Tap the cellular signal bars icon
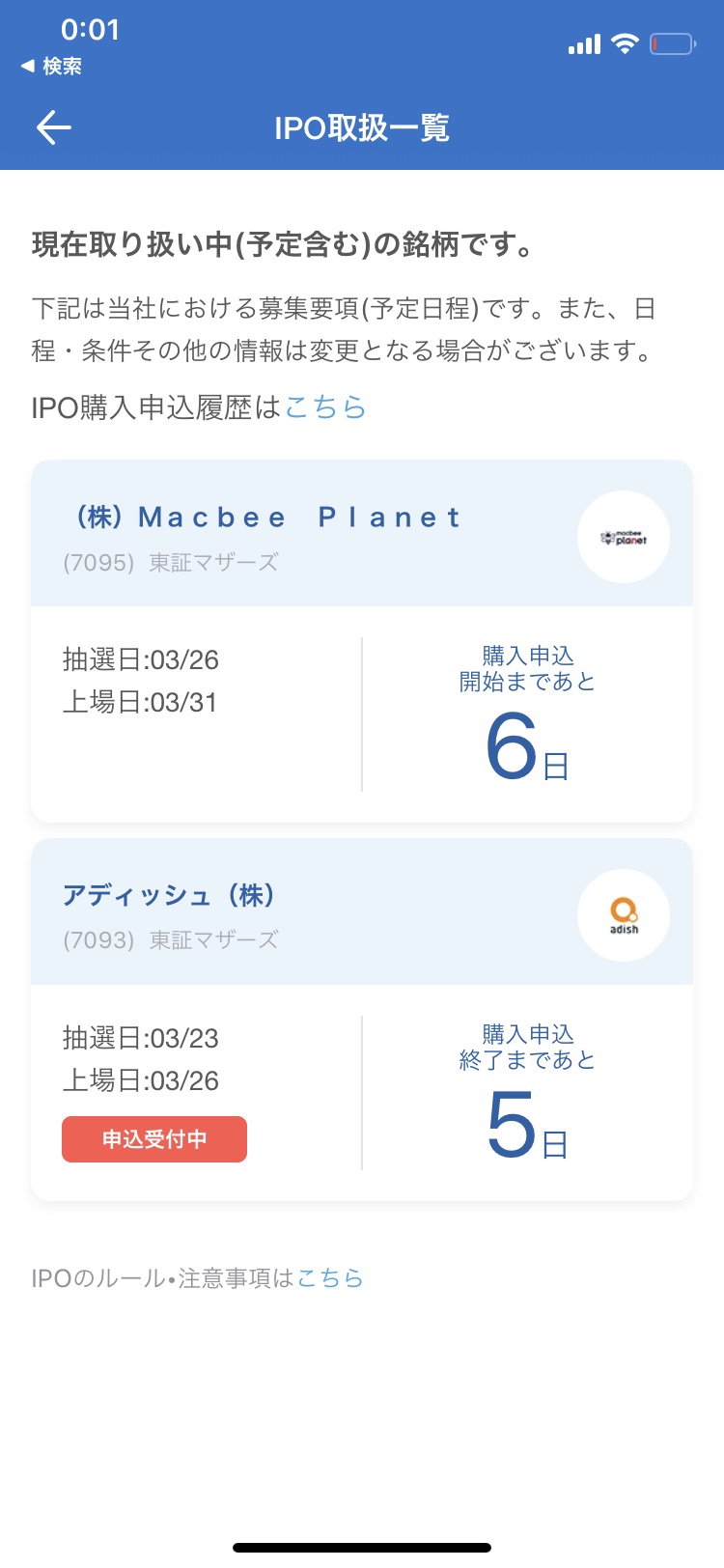This screenshot has width=724, height=1568. 584,43
